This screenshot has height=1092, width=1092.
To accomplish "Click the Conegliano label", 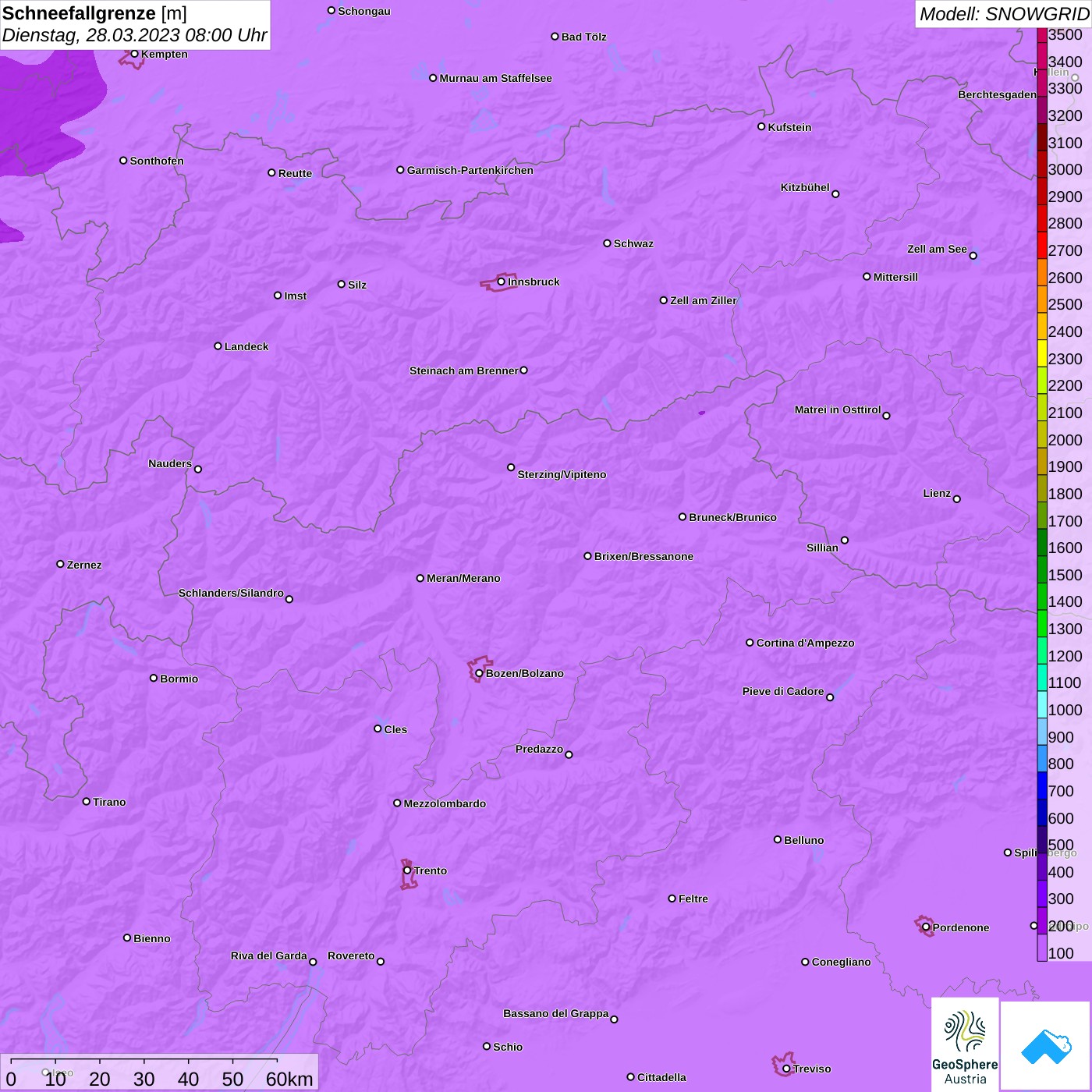I will (841, 962).
